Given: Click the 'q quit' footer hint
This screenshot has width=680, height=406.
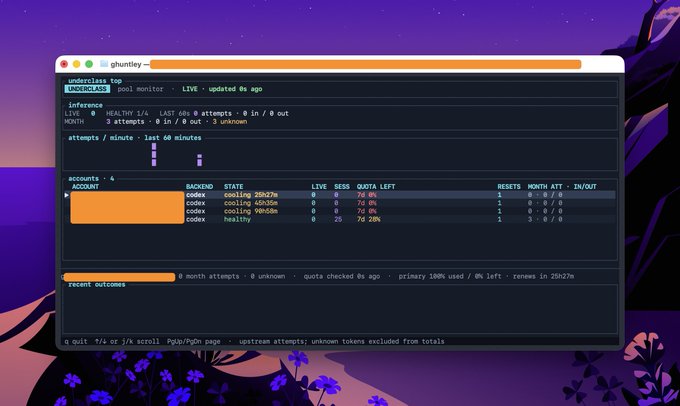Looking at the screenshot, I should 76,341.
